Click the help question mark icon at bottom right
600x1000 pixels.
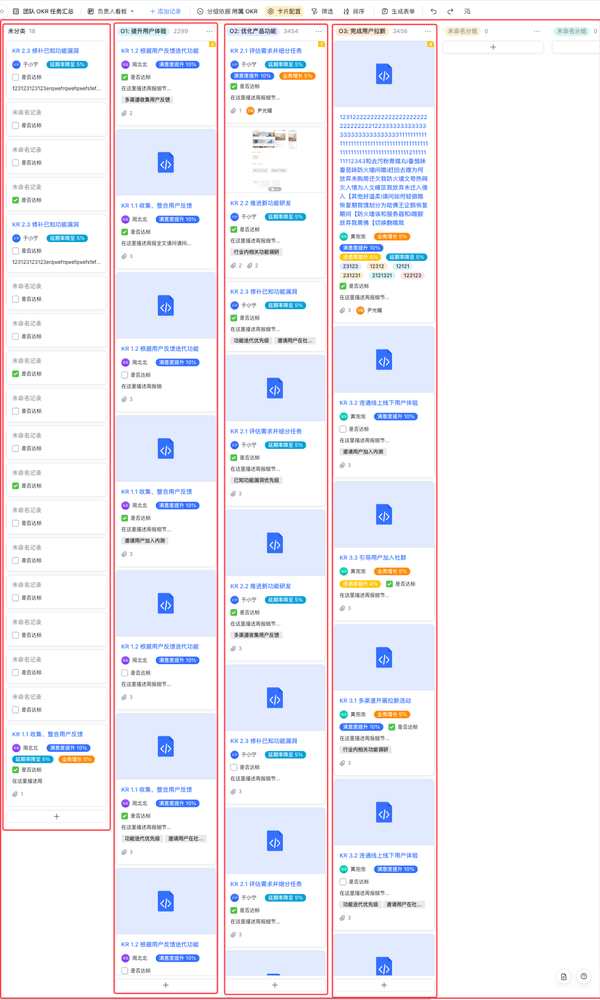583,976
